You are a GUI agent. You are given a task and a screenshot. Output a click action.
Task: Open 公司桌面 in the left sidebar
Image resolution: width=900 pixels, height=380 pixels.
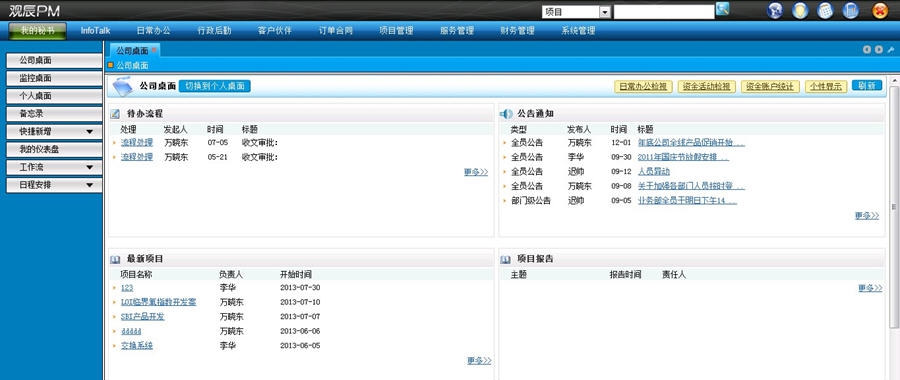[x=54, y=60]
